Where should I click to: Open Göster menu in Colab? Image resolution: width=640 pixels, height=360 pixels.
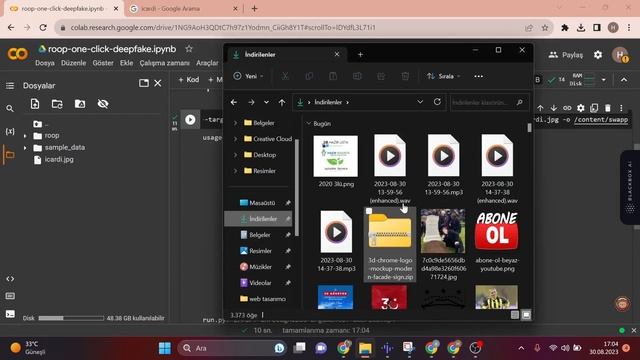103,63
